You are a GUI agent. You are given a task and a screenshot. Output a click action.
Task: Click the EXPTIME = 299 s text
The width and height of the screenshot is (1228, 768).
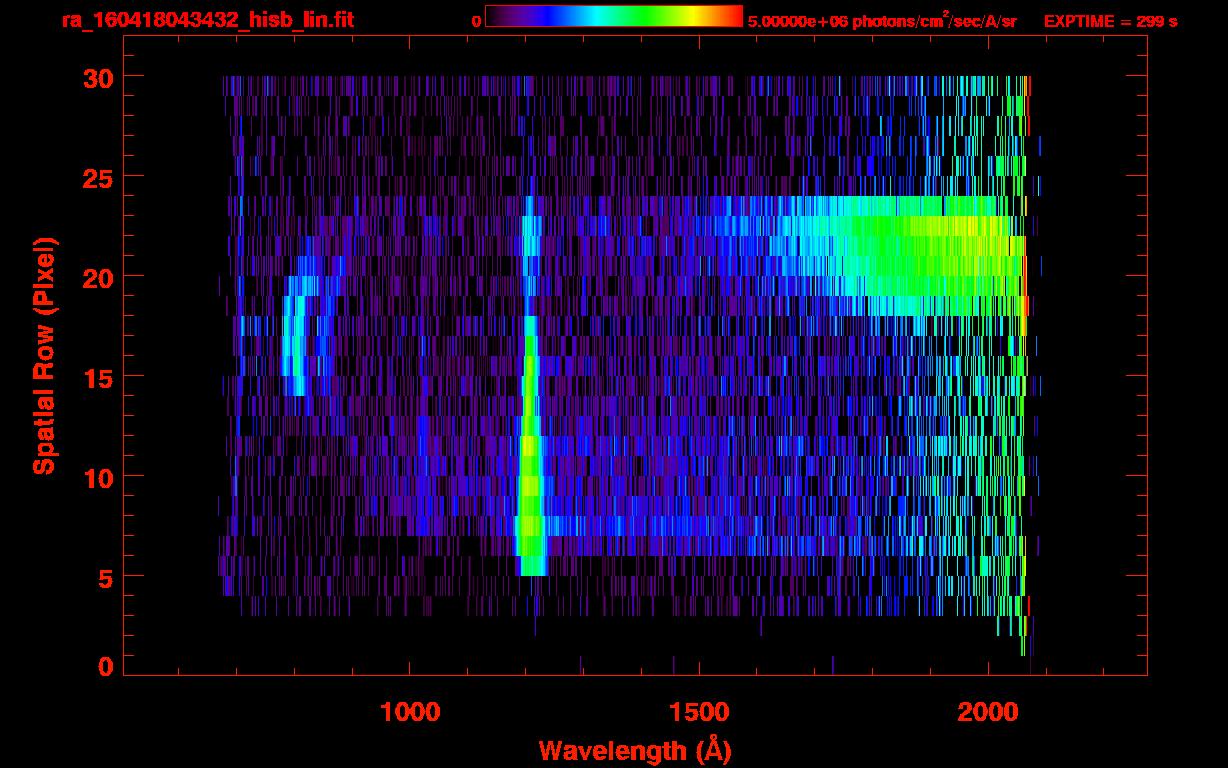coord(1110,21)
